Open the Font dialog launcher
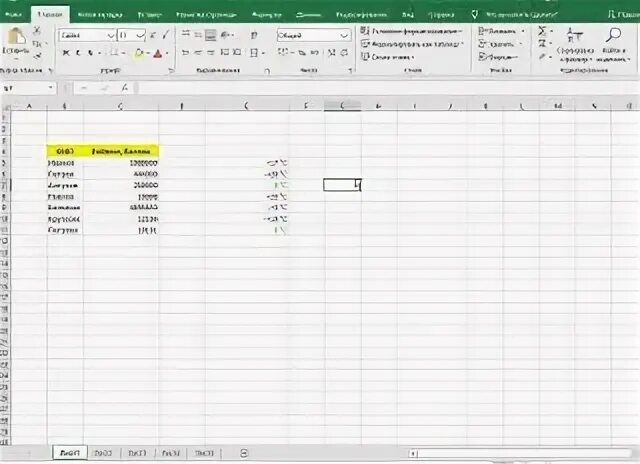This screenshot has height=464, width=640. pos(171,71)
